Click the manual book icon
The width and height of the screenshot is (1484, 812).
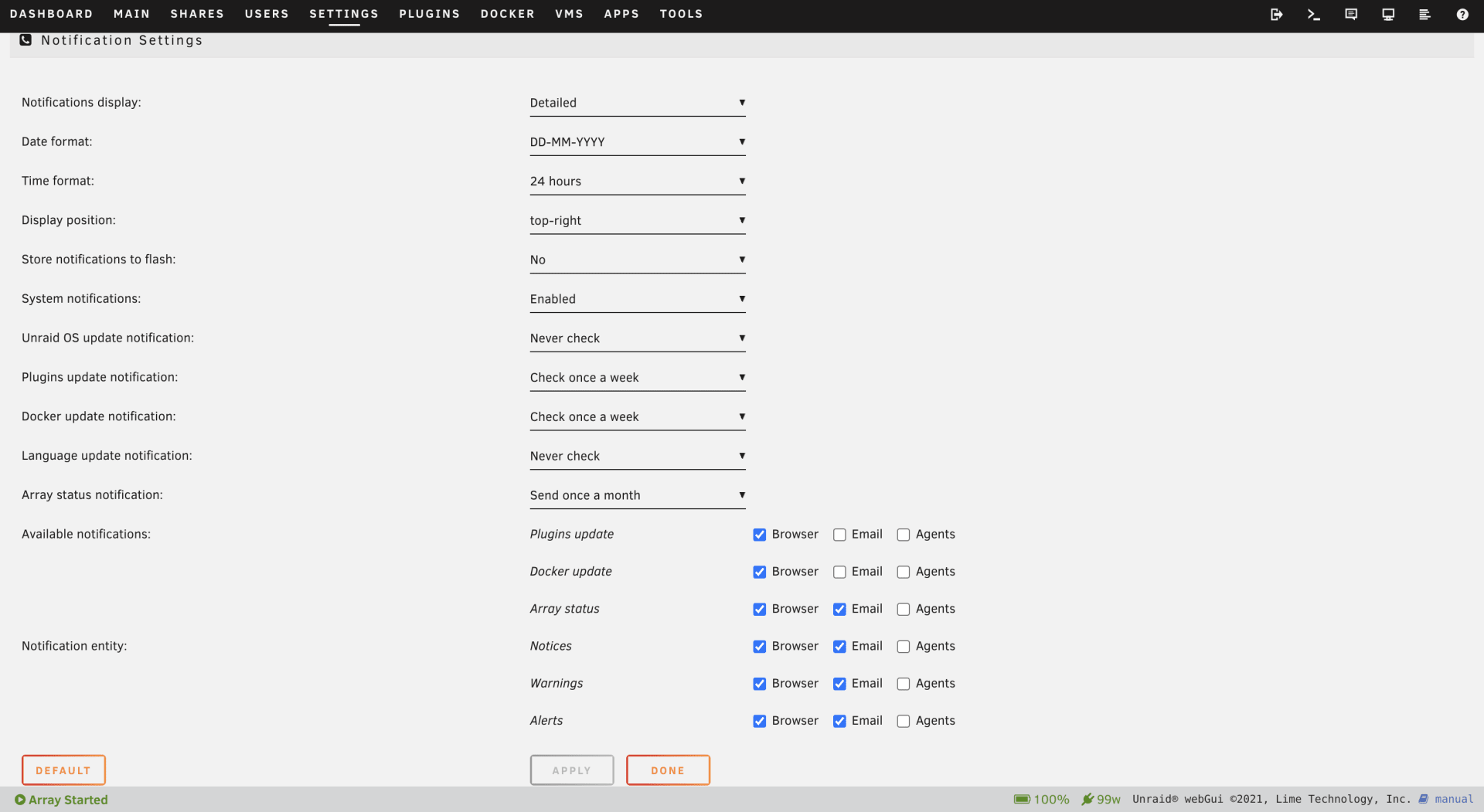point(1423,799)
